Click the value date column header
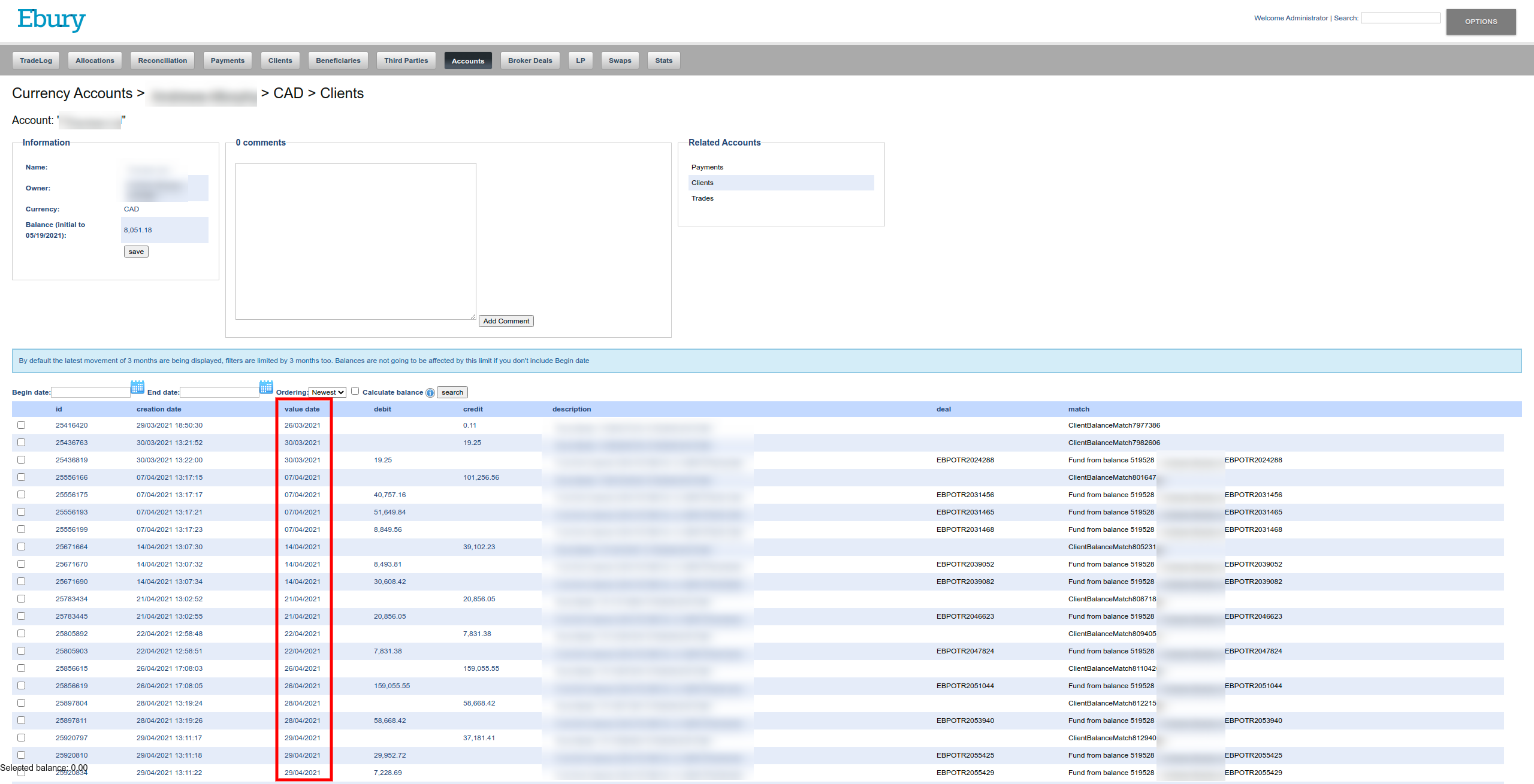1534x784 pixels. point(302,409)
